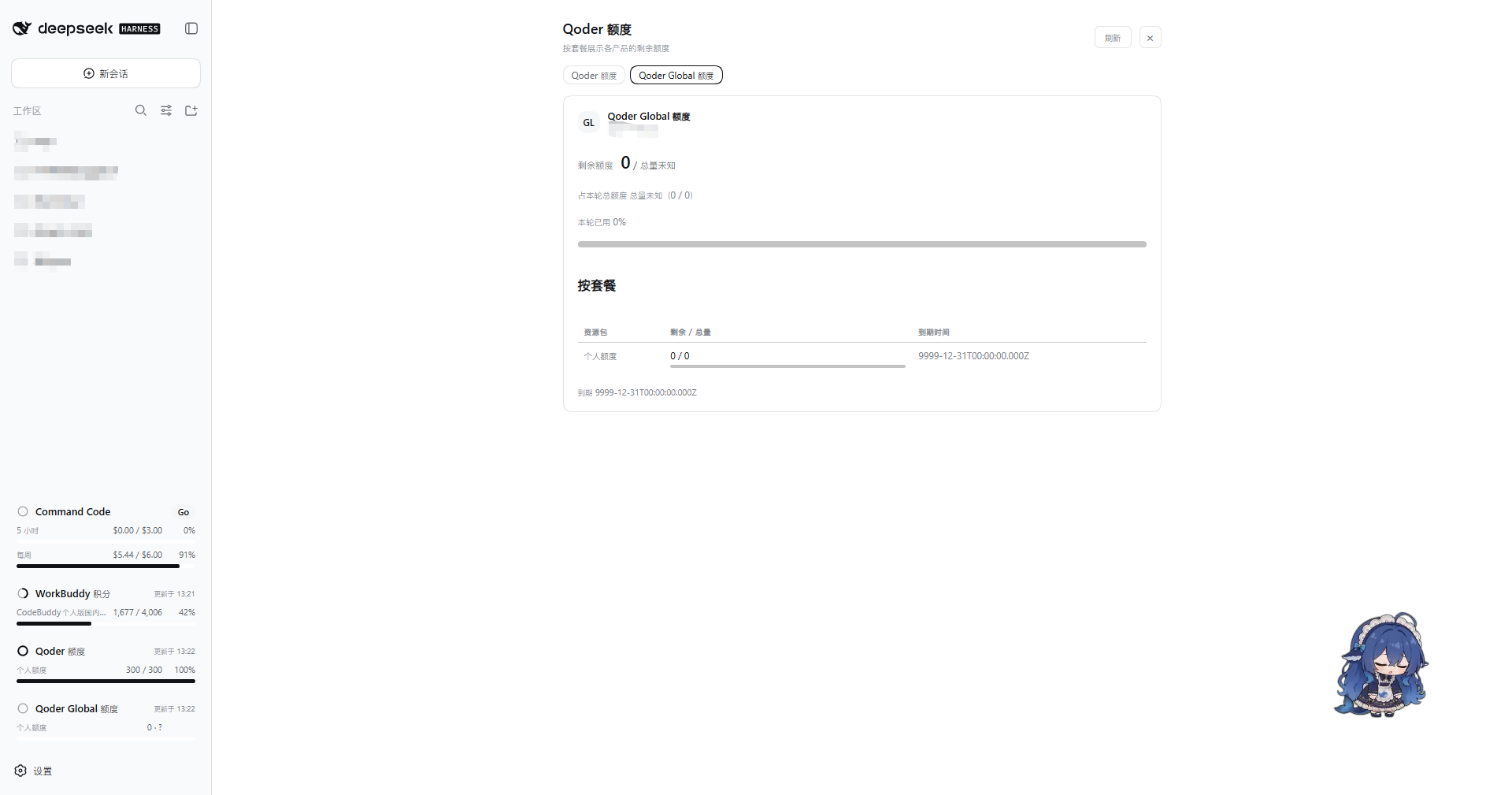The image size is (1512, 795).
Task: Click the 占本轮总额度 总量未知 line
Action: (x=636, y=195)
